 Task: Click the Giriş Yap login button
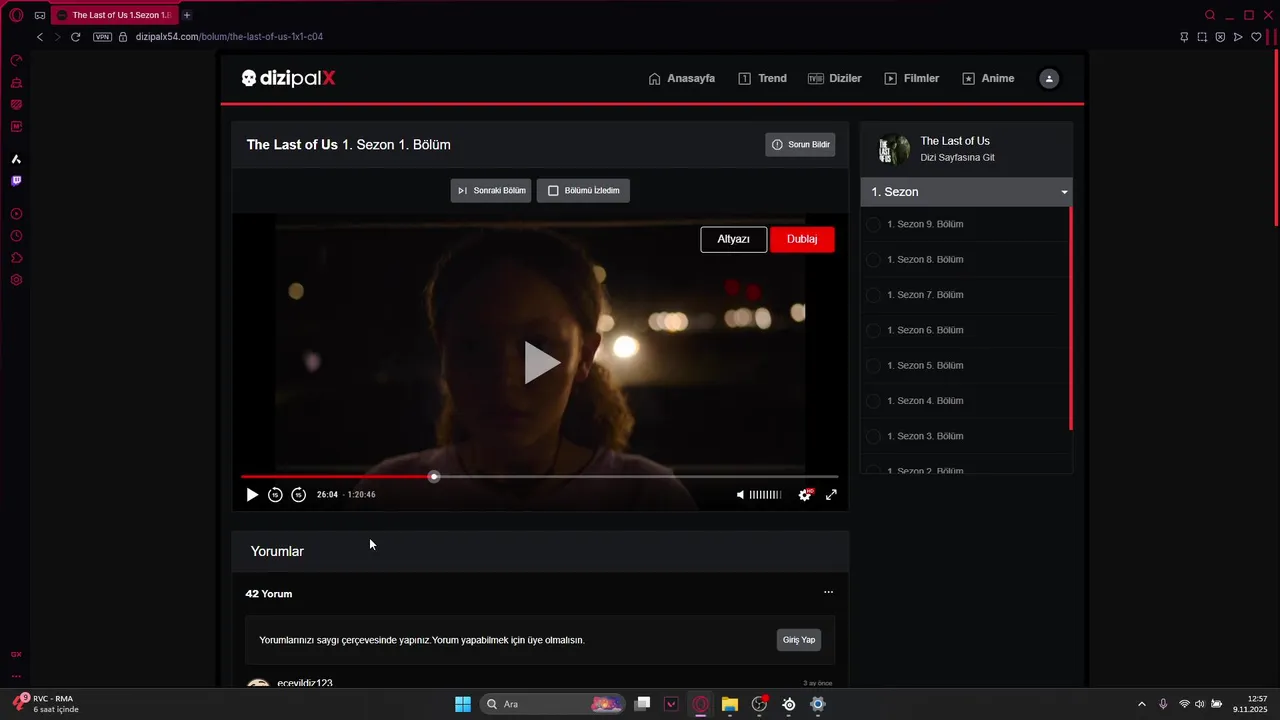click(799, 640)
